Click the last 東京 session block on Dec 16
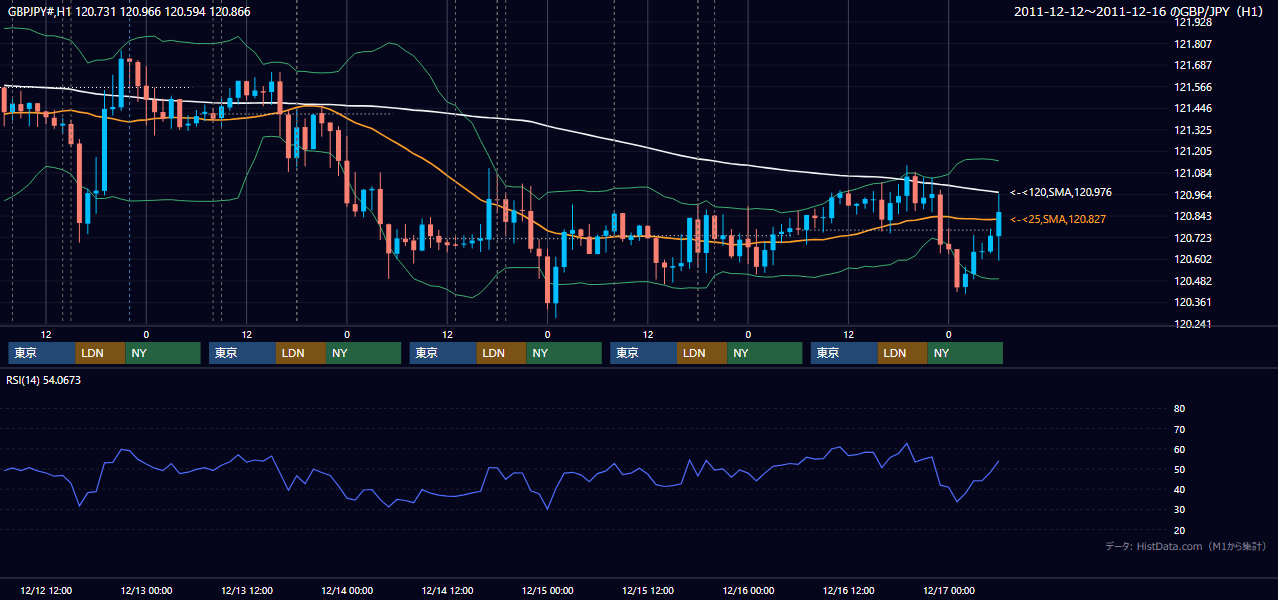Image resolution: width=1278 pixels, height=600 pixels. click(844, 353)
